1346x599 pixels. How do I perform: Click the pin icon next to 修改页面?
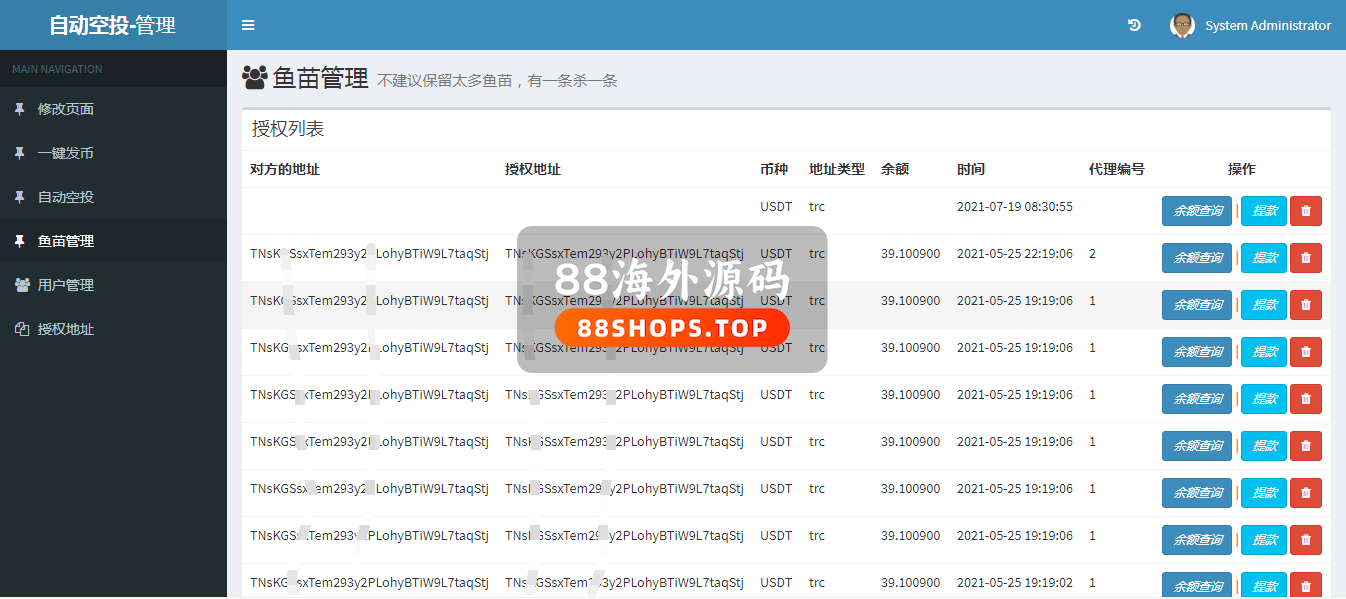point(20,109)
